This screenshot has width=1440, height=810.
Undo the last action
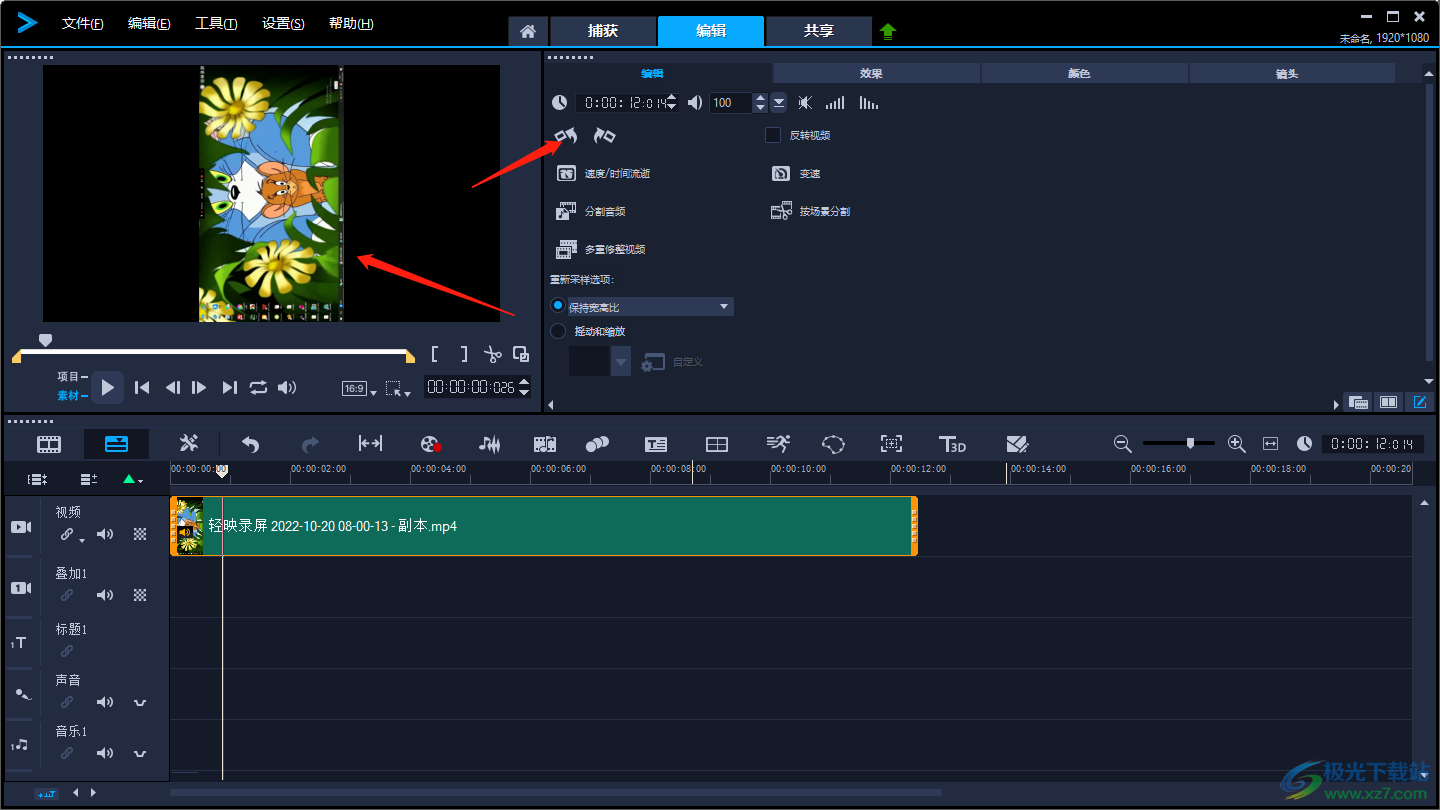(251, 444)
